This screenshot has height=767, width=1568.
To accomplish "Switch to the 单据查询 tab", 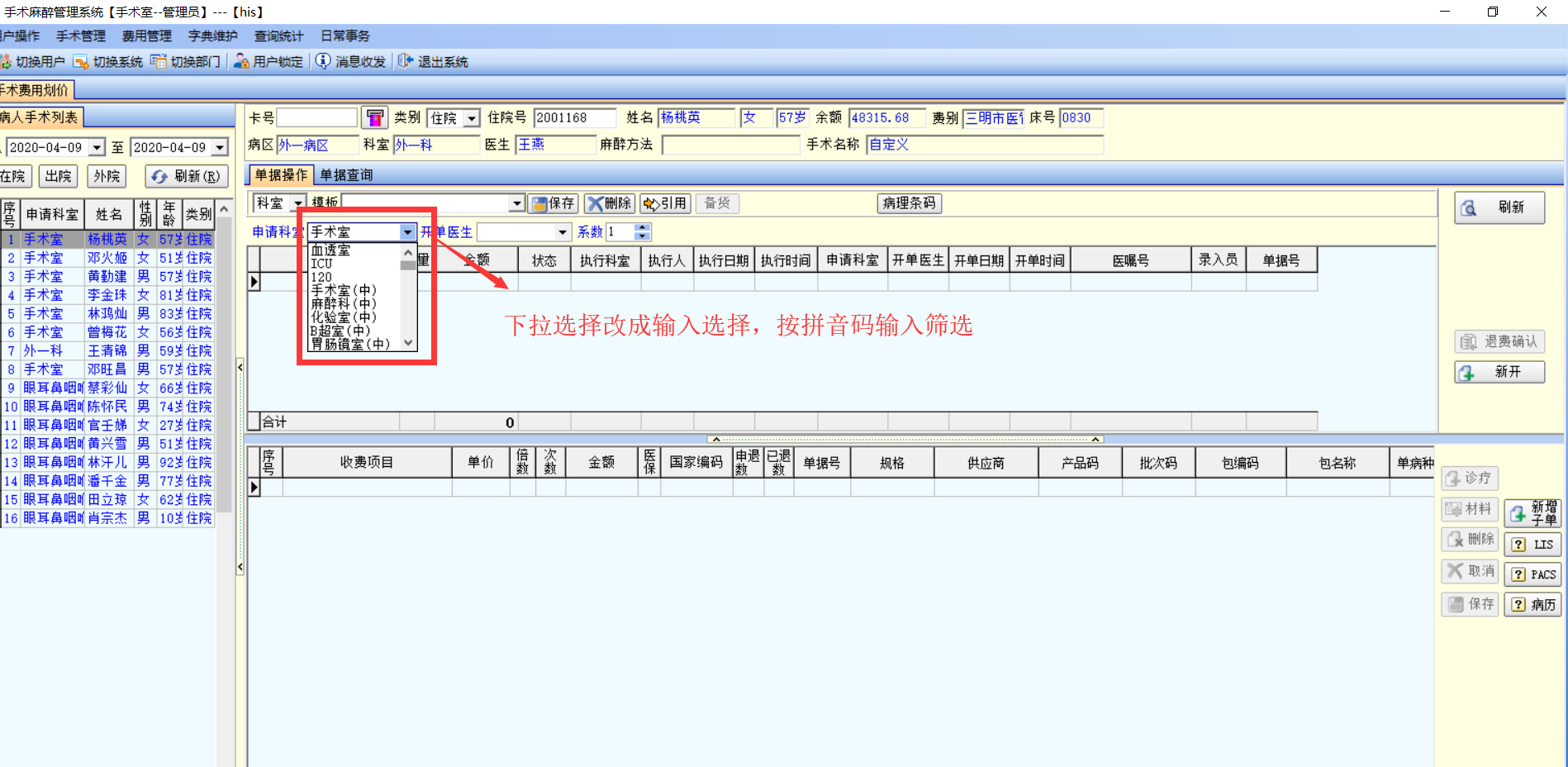I will pos(346,175).
